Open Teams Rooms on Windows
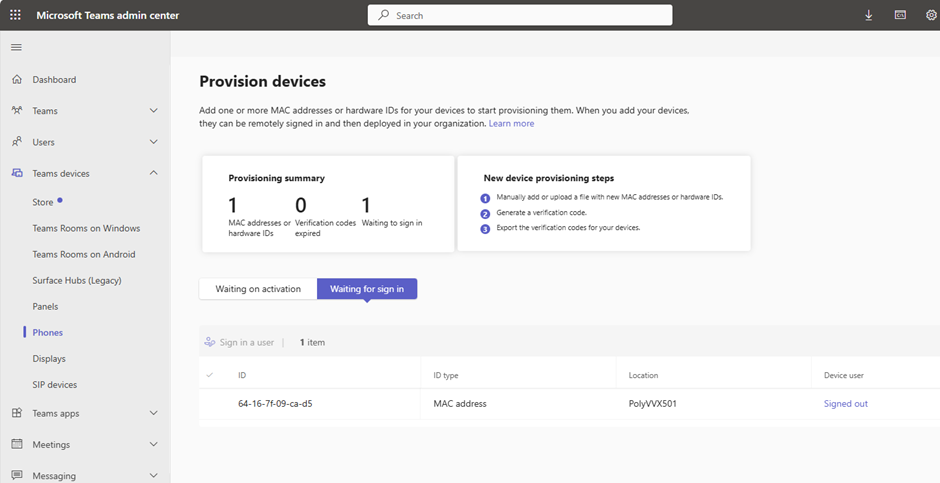The image size is (940, 483). [86, 228]
